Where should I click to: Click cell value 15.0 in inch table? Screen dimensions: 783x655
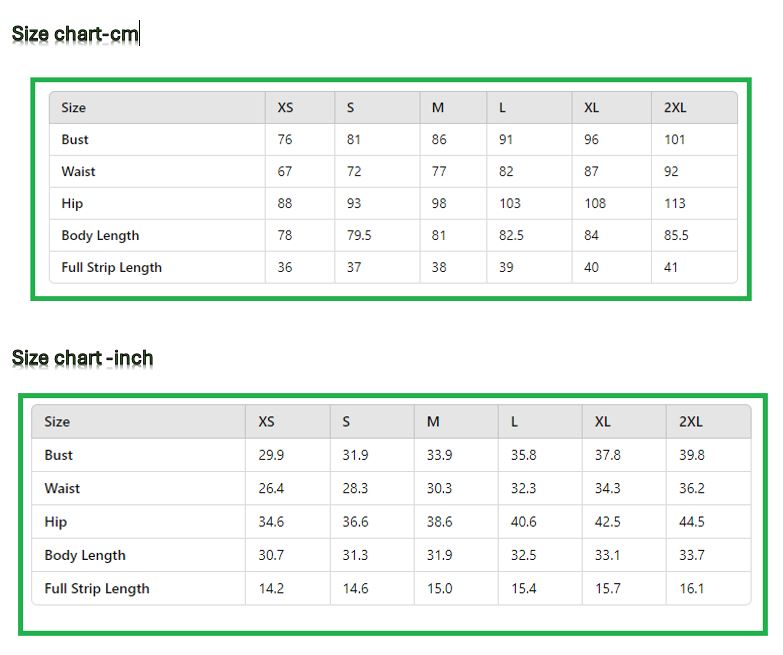coord(439,589)
